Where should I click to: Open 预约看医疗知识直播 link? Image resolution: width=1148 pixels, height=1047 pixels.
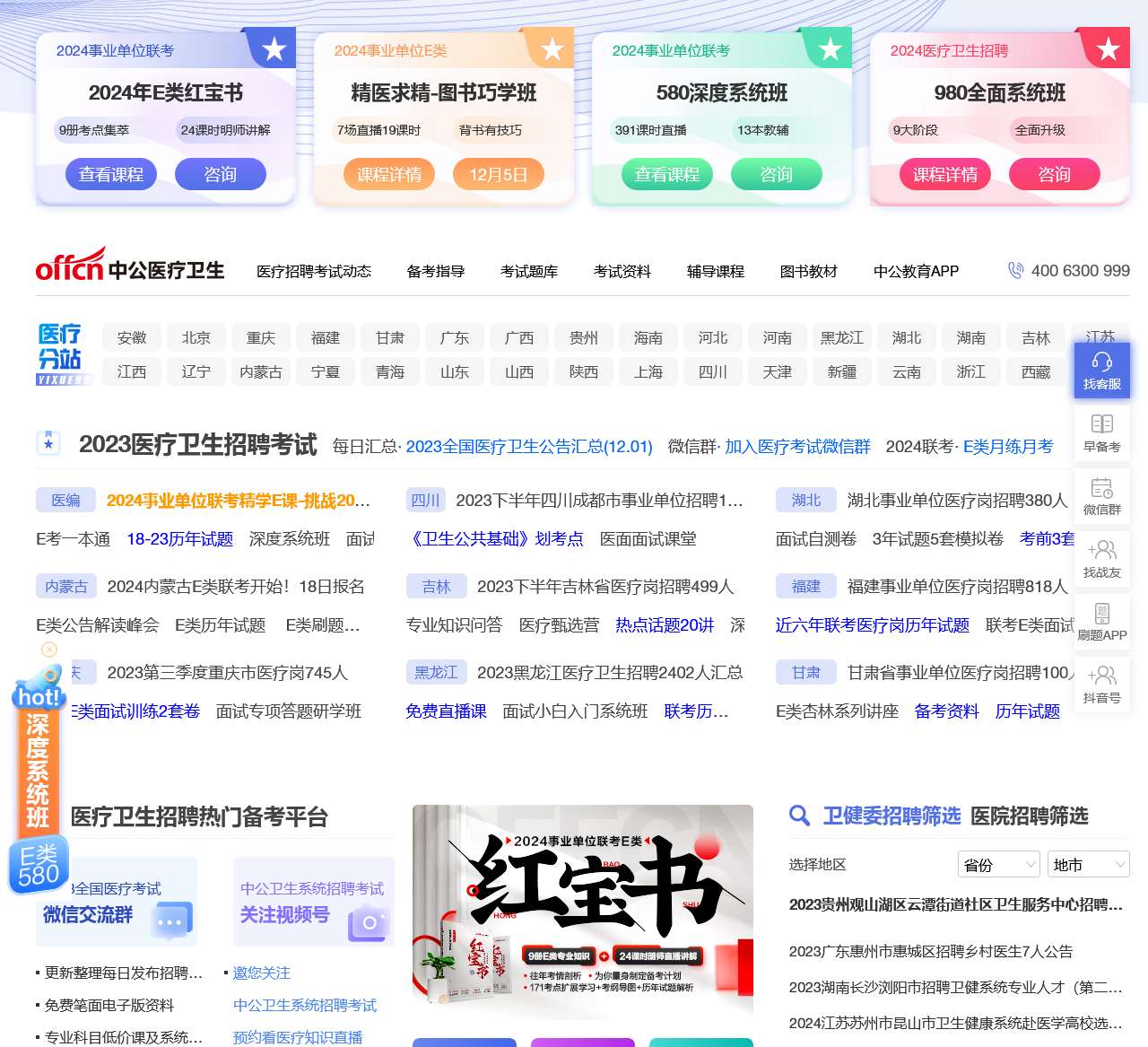tap(298, 1037)
